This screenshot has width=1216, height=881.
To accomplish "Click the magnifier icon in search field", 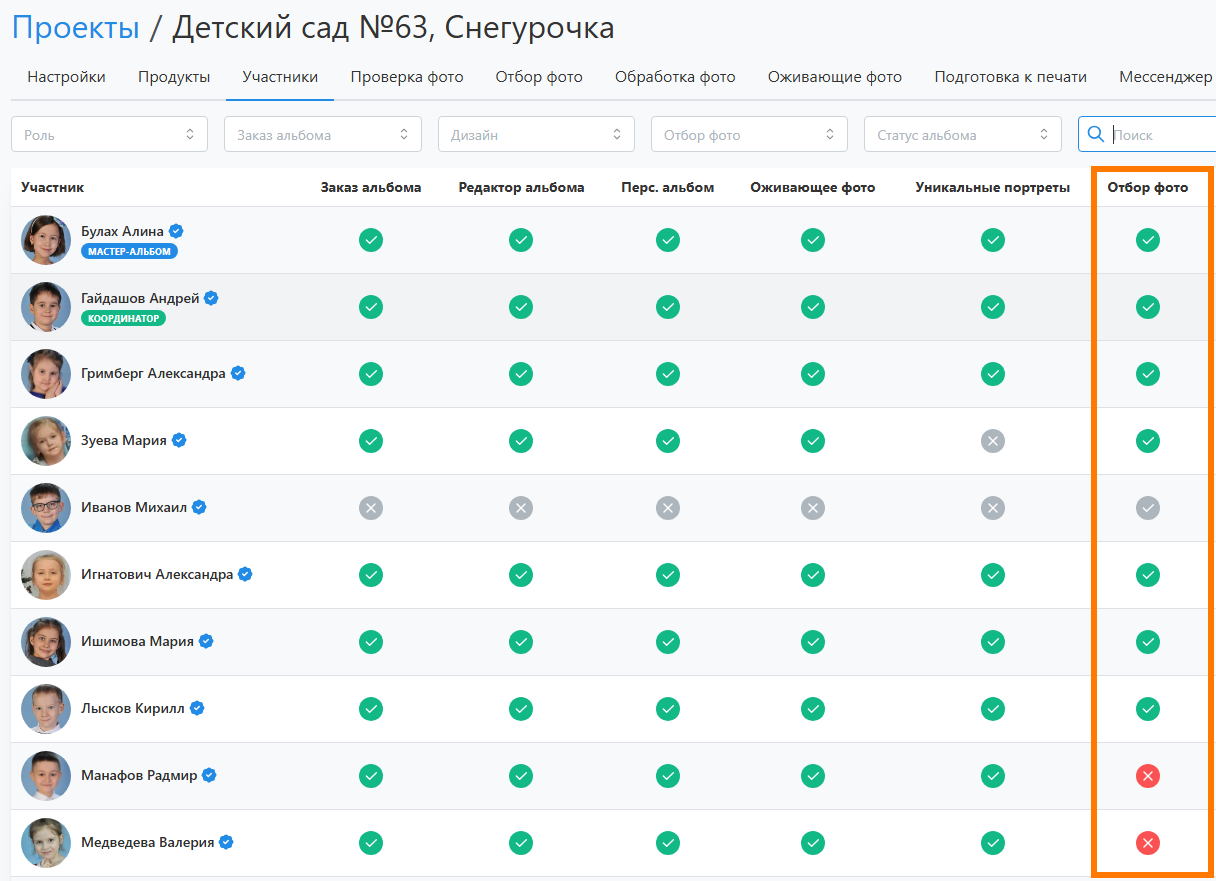I will [1096, 134].
